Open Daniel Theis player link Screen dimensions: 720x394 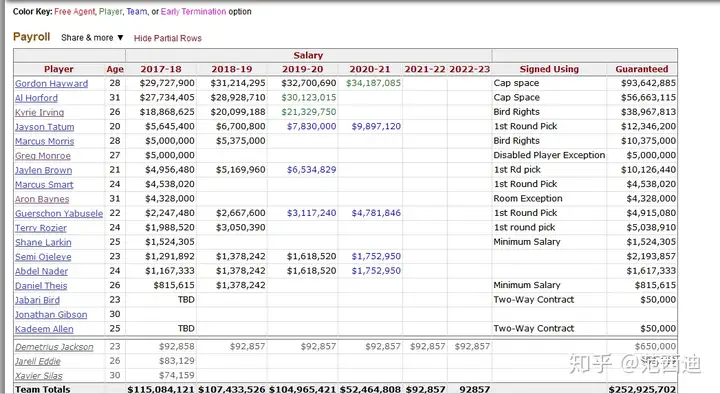point(41,286)
